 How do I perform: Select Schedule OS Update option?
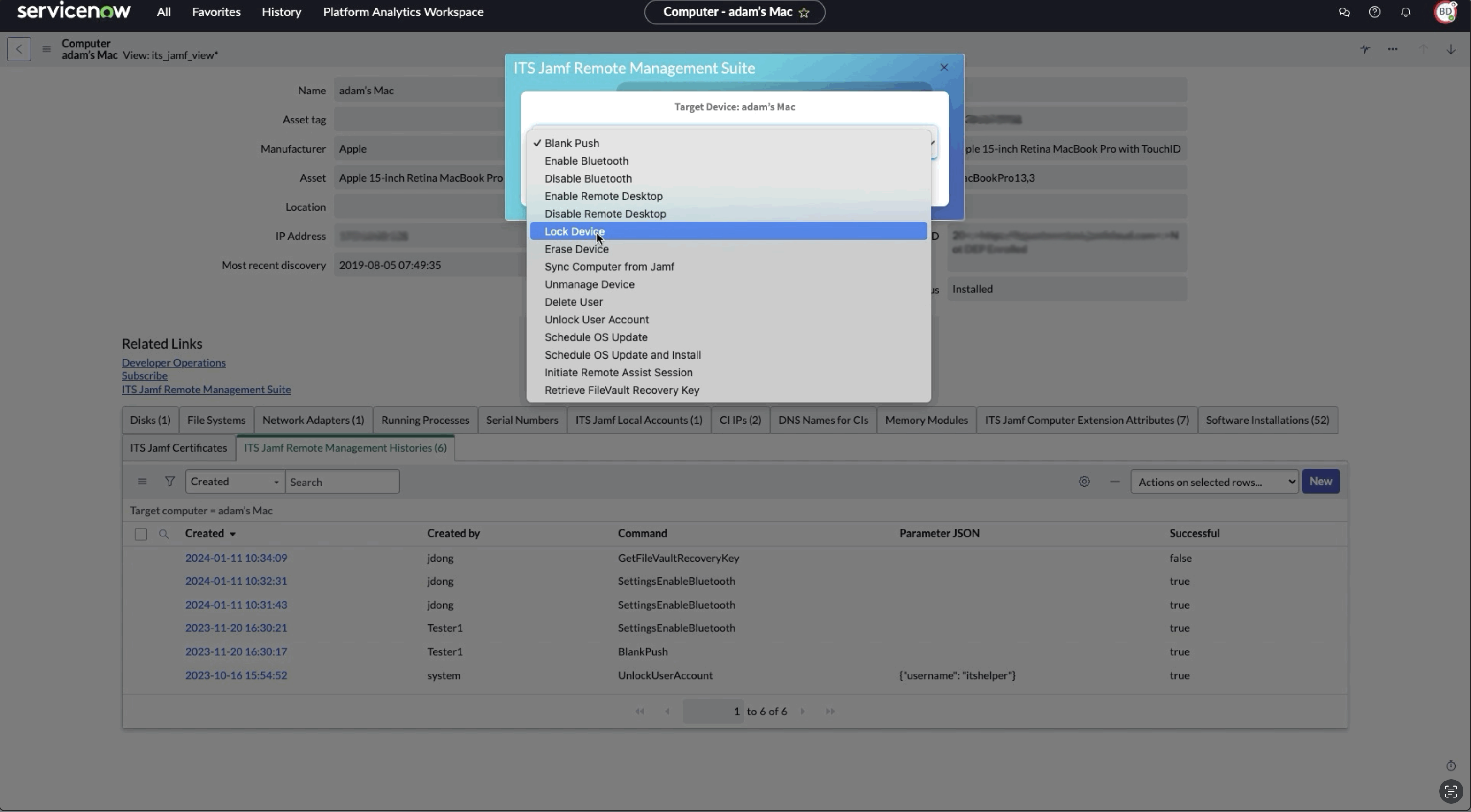(x=728, y=337)
